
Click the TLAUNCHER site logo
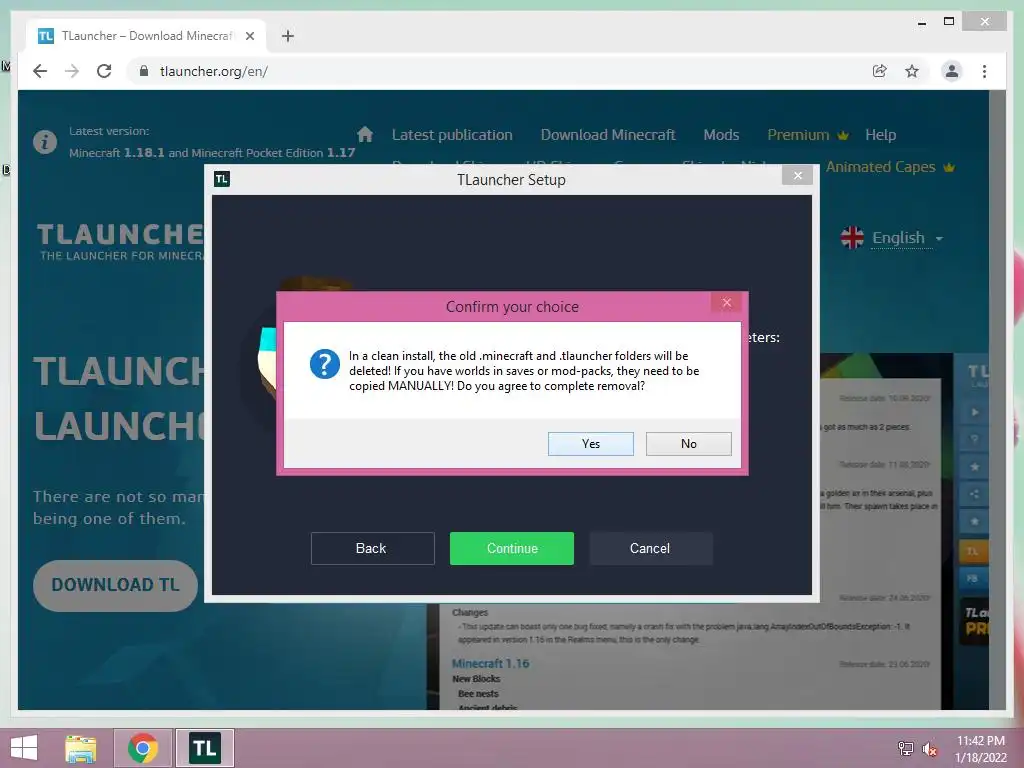(121, 241)
